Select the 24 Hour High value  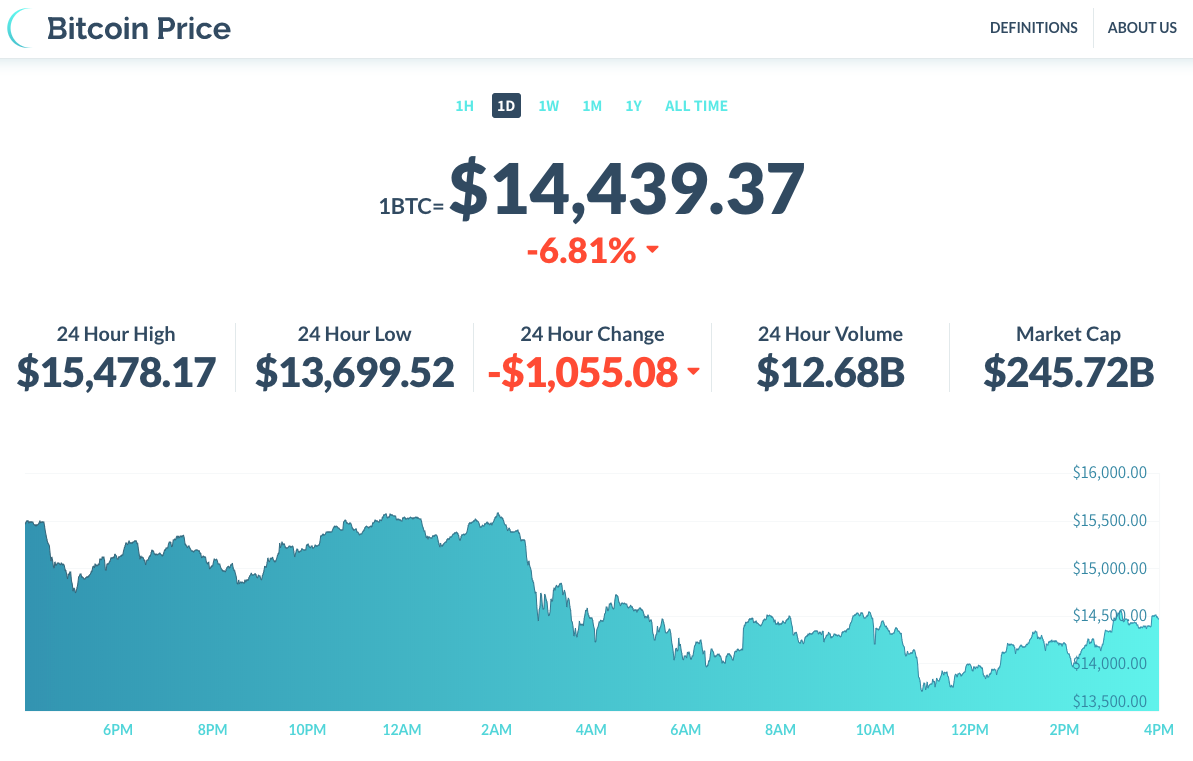tap(115, 371)
